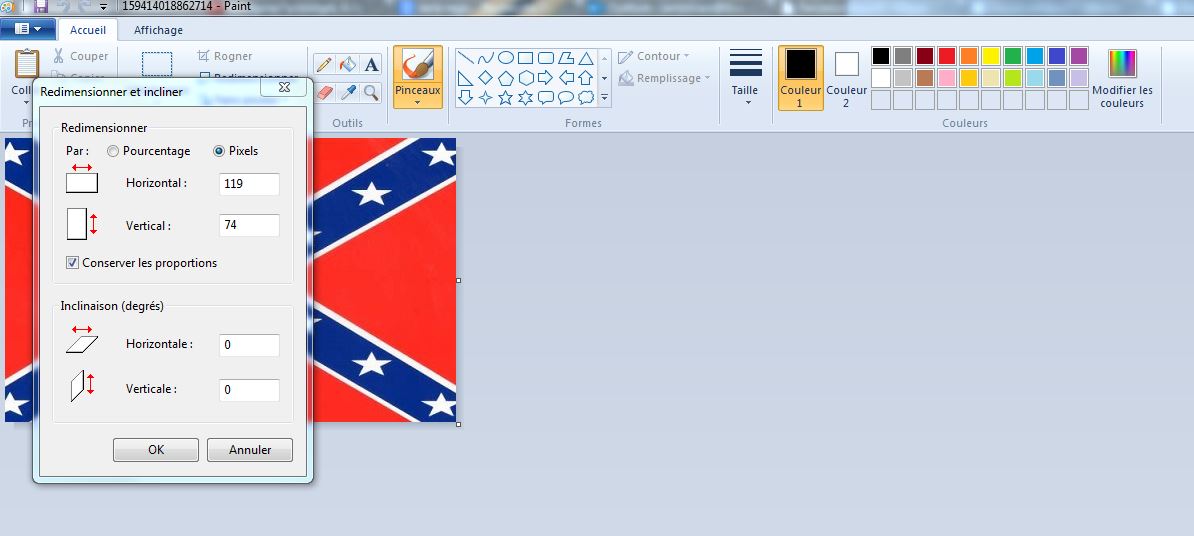Select the Pixels radio button
The image size is (1194, 536).
point(219,151)
